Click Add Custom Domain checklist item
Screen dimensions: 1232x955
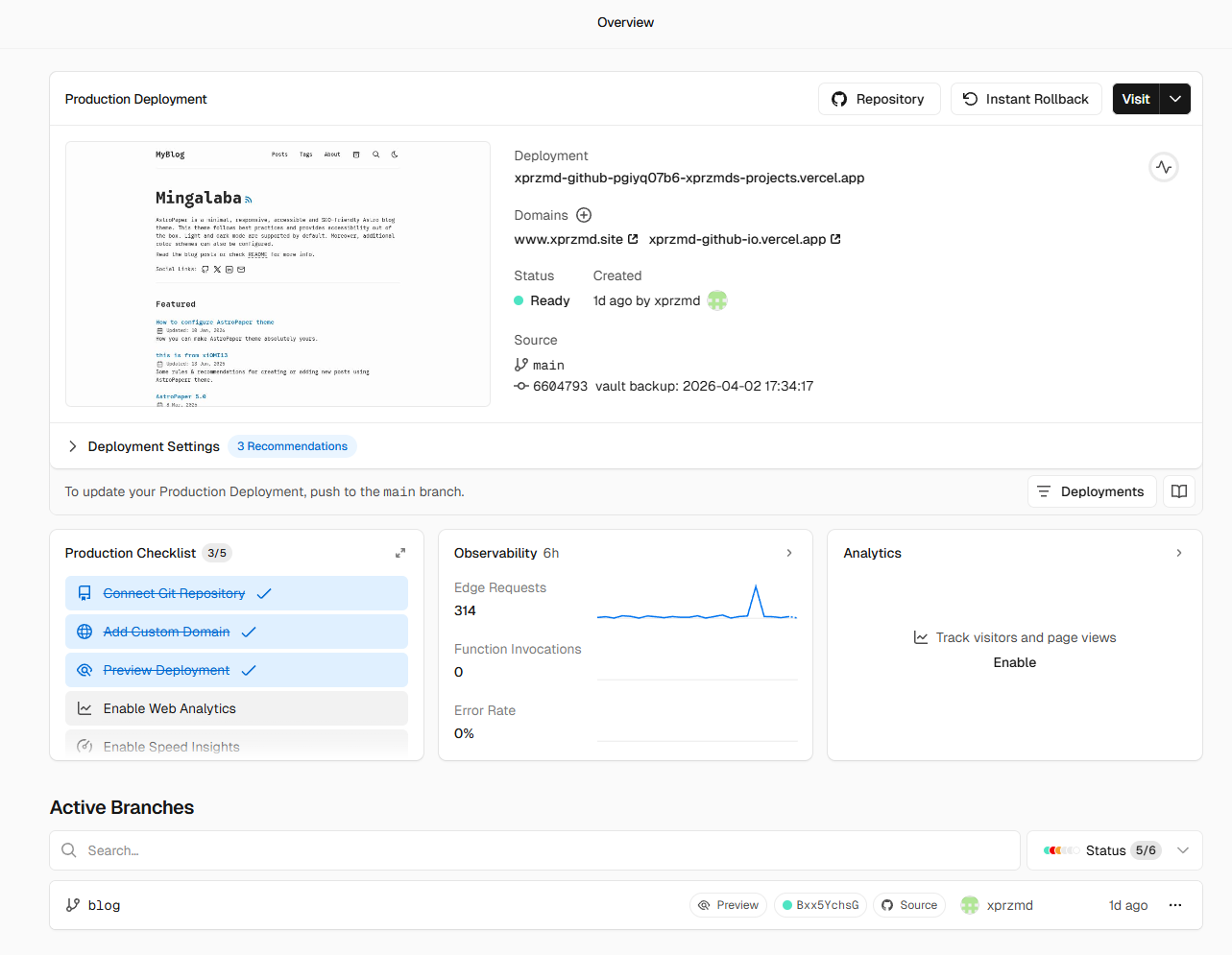point(236,632)
